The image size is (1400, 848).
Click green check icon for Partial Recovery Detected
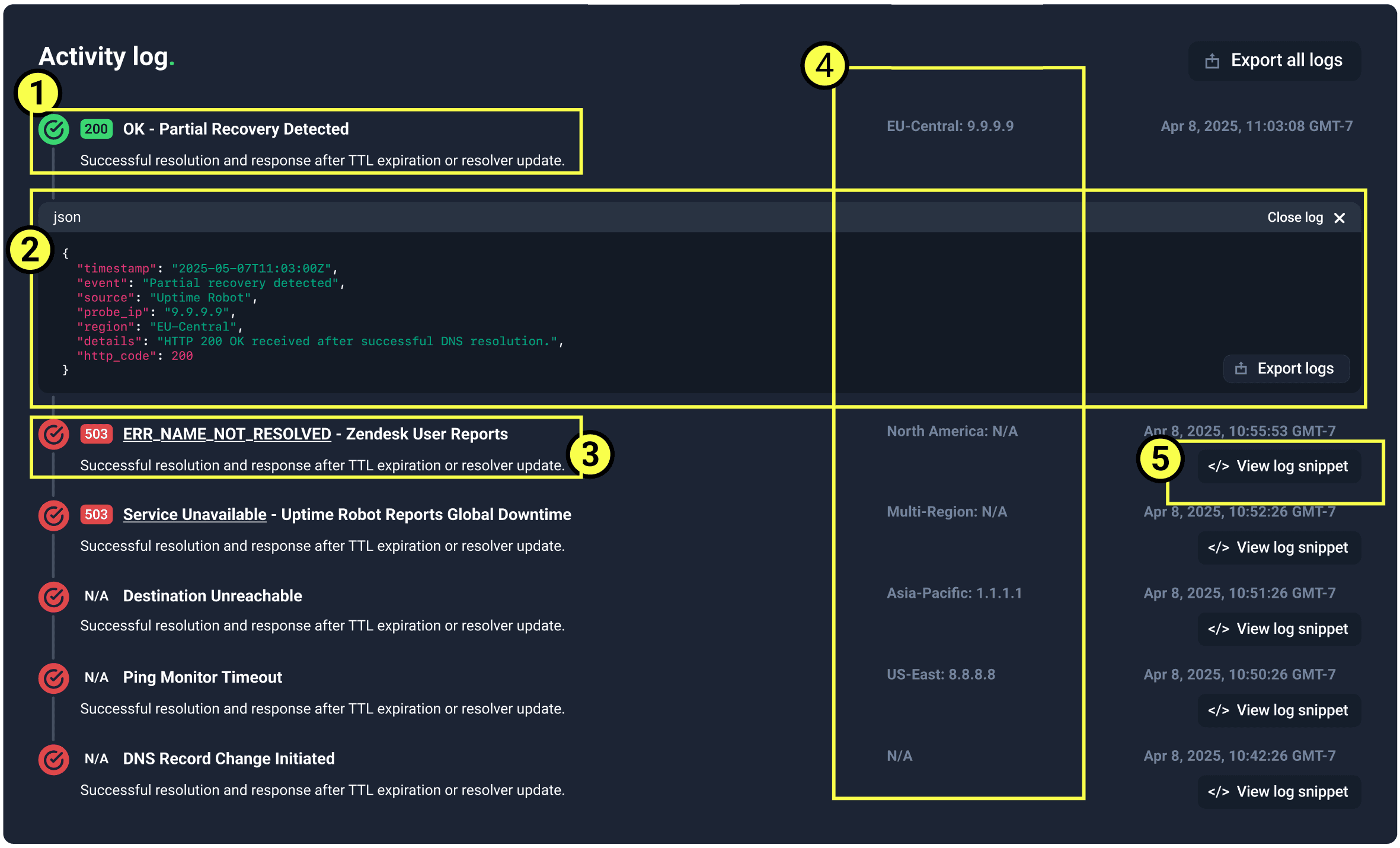click(54, 129)
